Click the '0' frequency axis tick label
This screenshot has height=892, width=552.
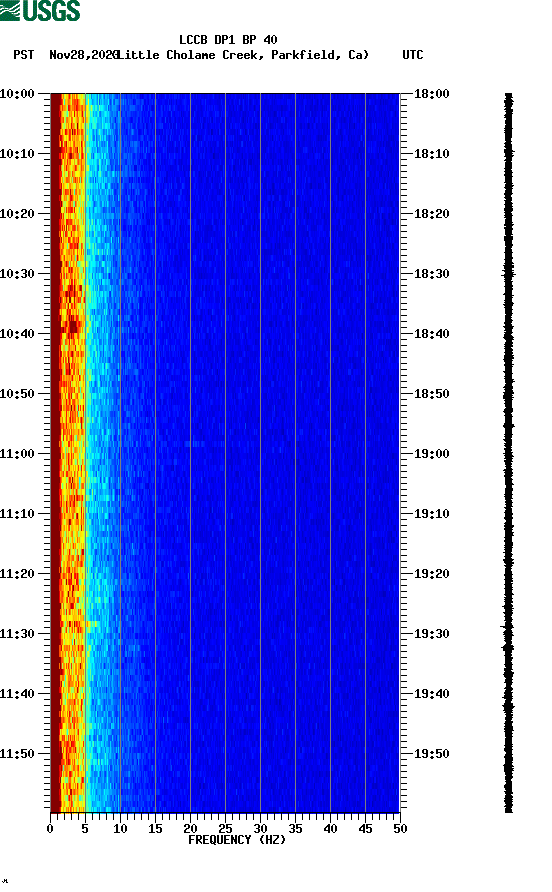(50, 829)
